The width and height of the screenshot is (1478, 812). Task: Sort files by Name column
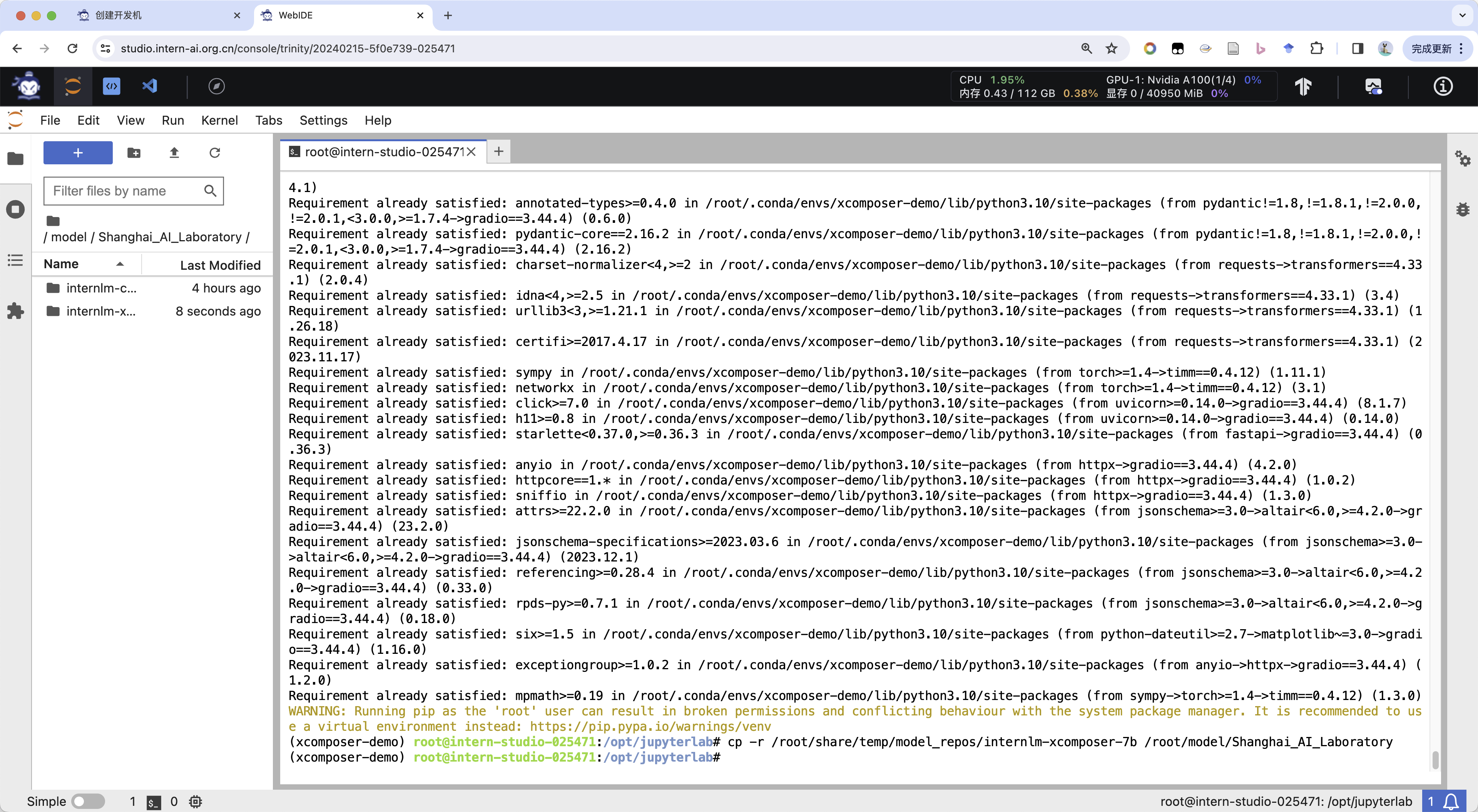(62, 264)
